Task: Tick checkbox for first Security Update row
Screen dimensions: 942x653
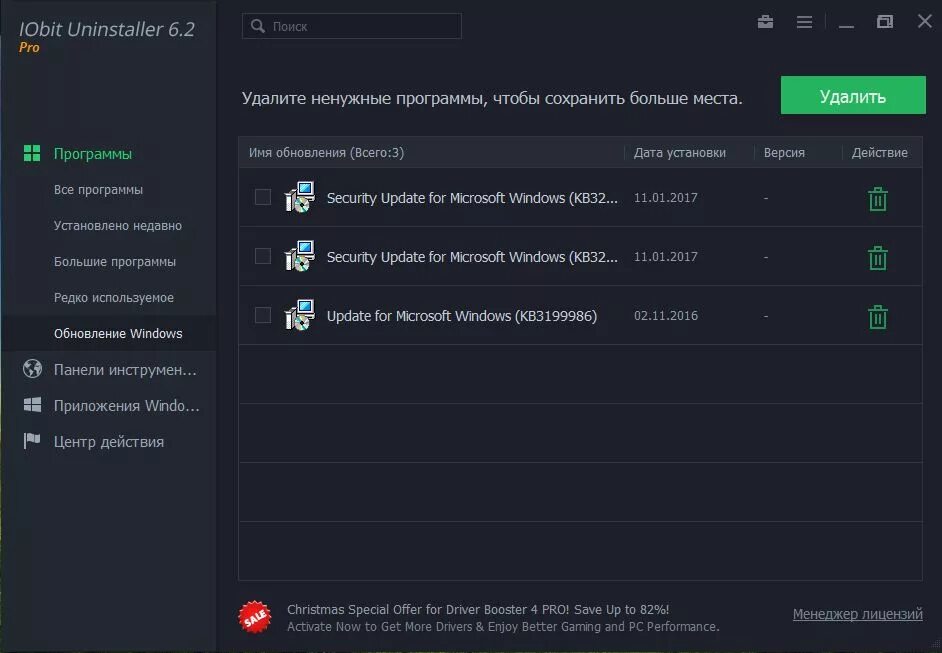Action: 263,197
